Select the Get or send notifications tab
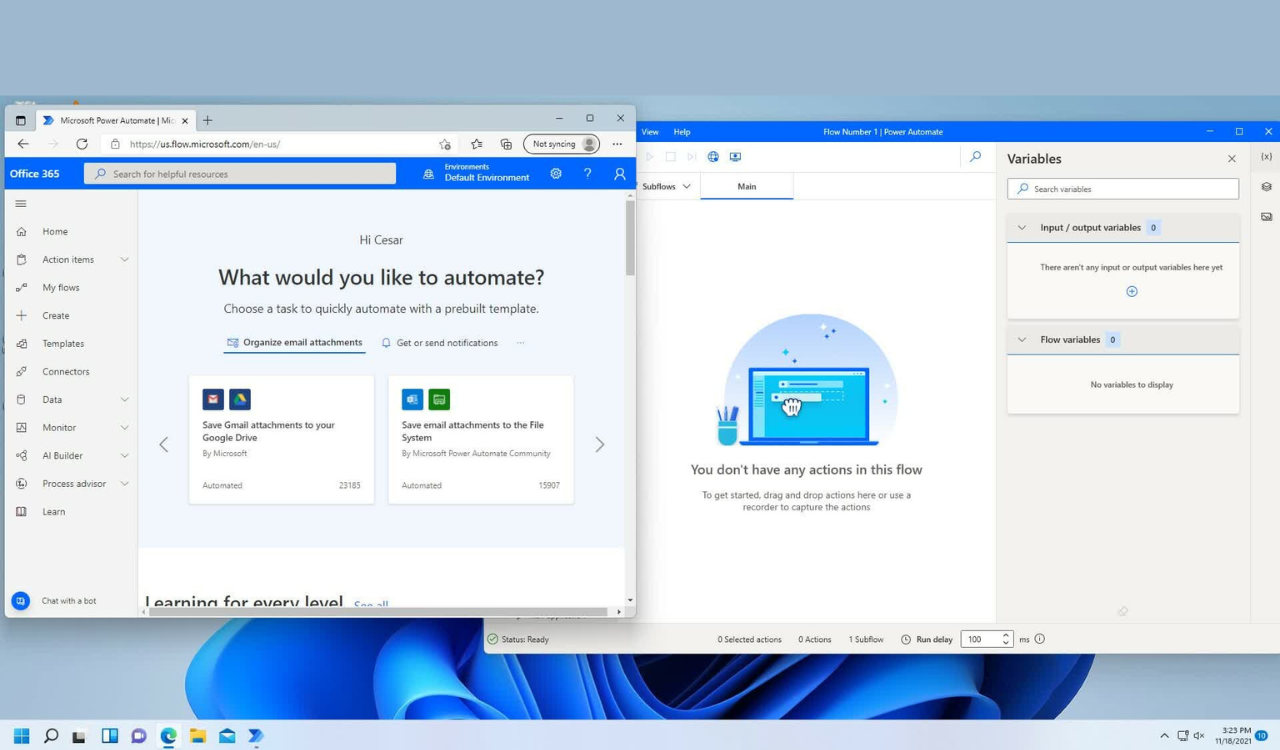 click(439, 342)
